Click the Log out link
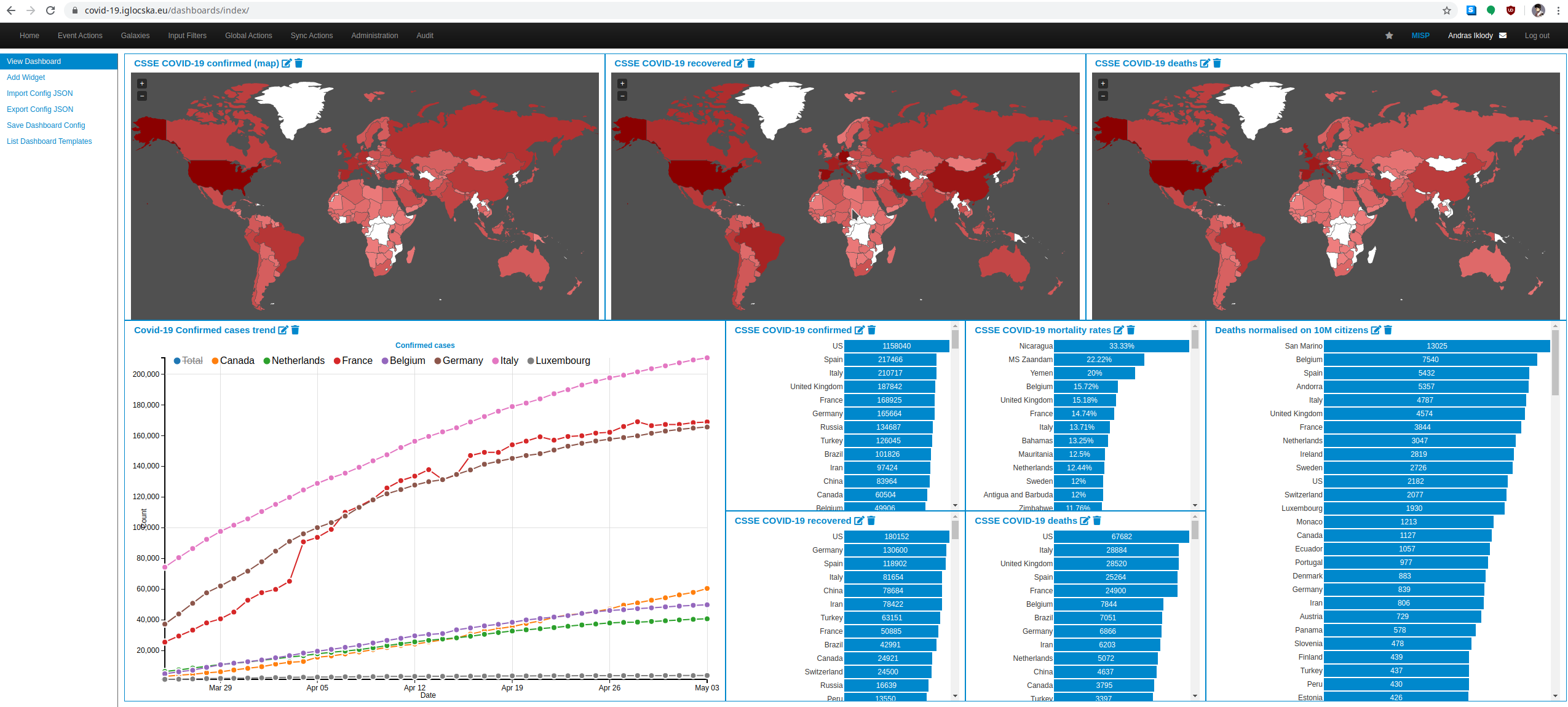 1537,36
